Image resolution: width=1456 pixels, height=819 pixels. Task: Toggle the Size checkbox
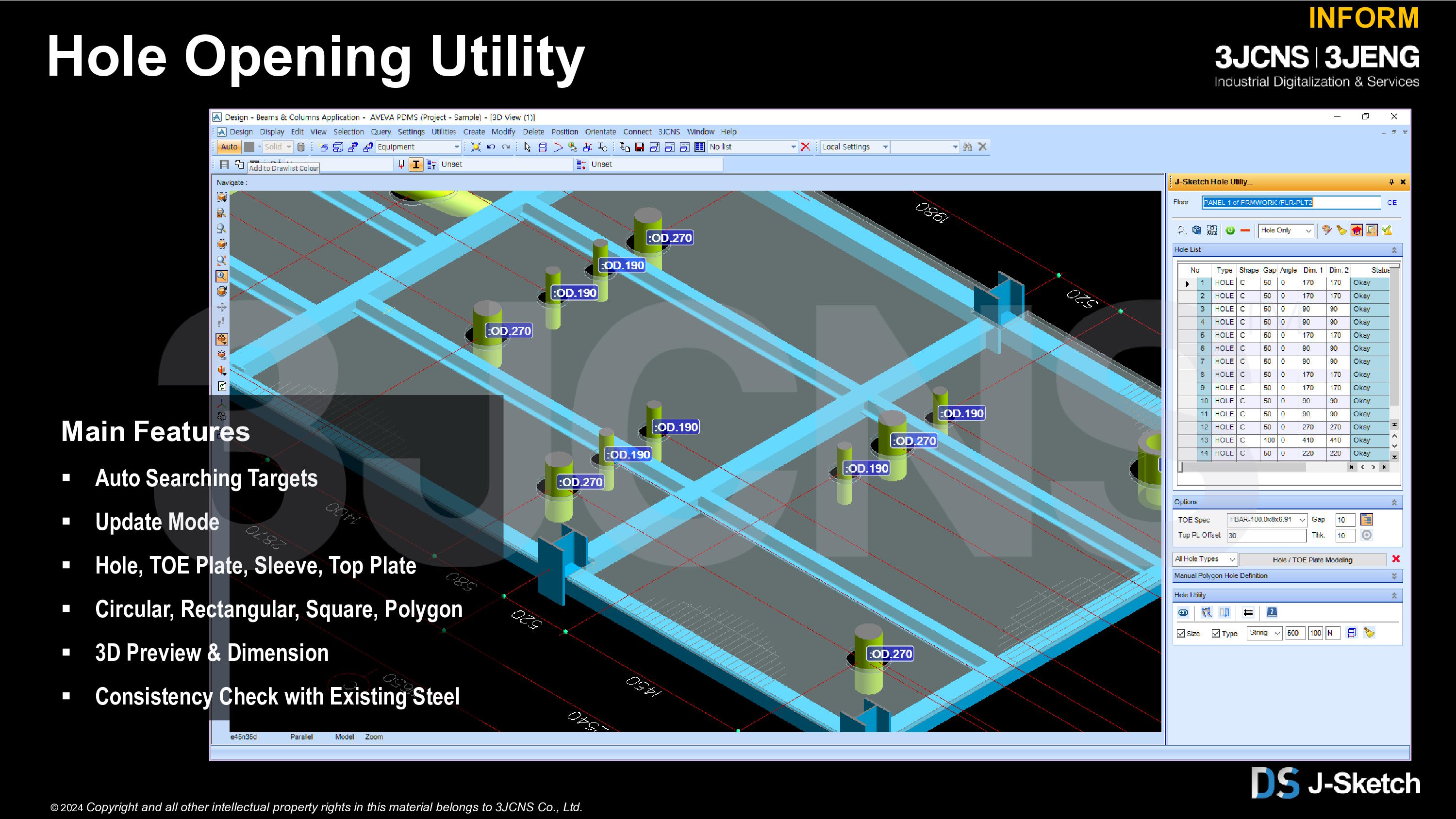[x=1181, y=633]
